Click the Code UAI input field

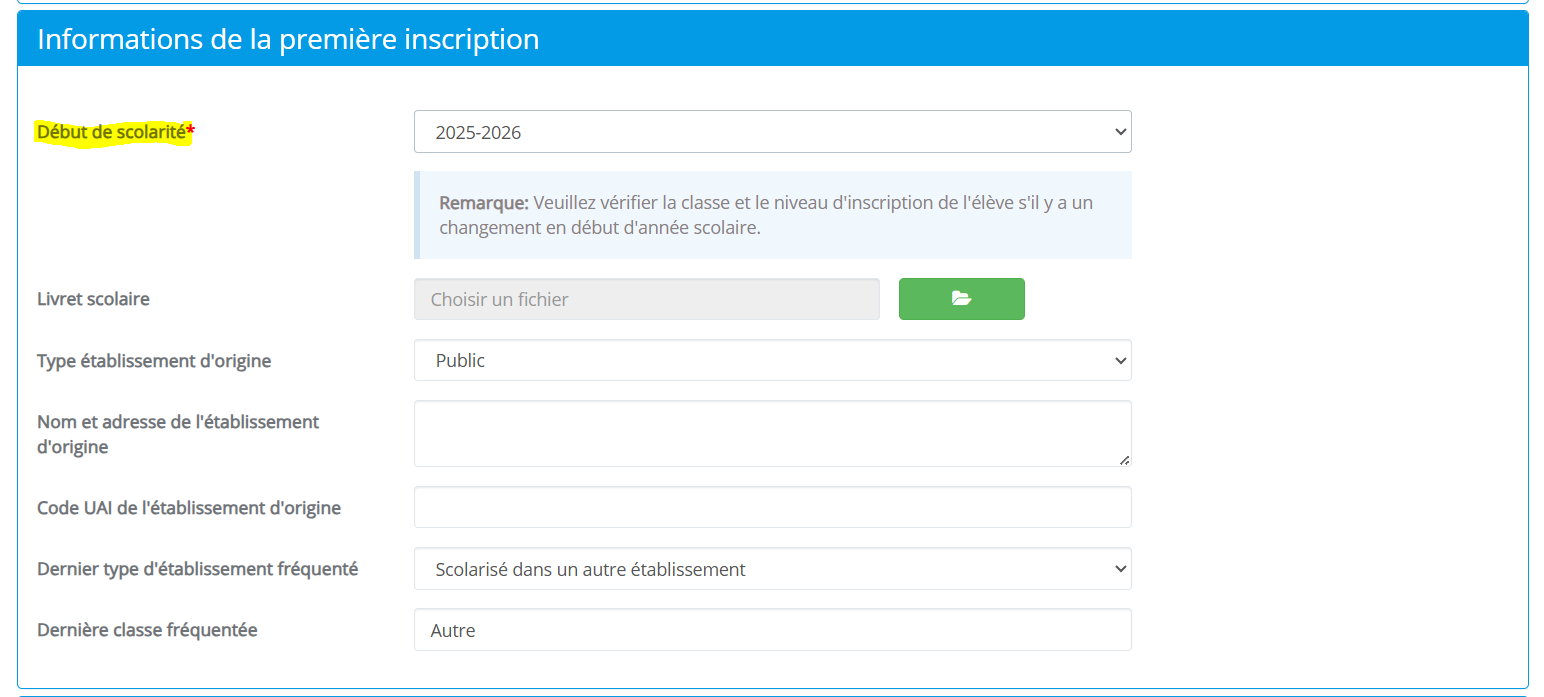(x=772, y=507)
